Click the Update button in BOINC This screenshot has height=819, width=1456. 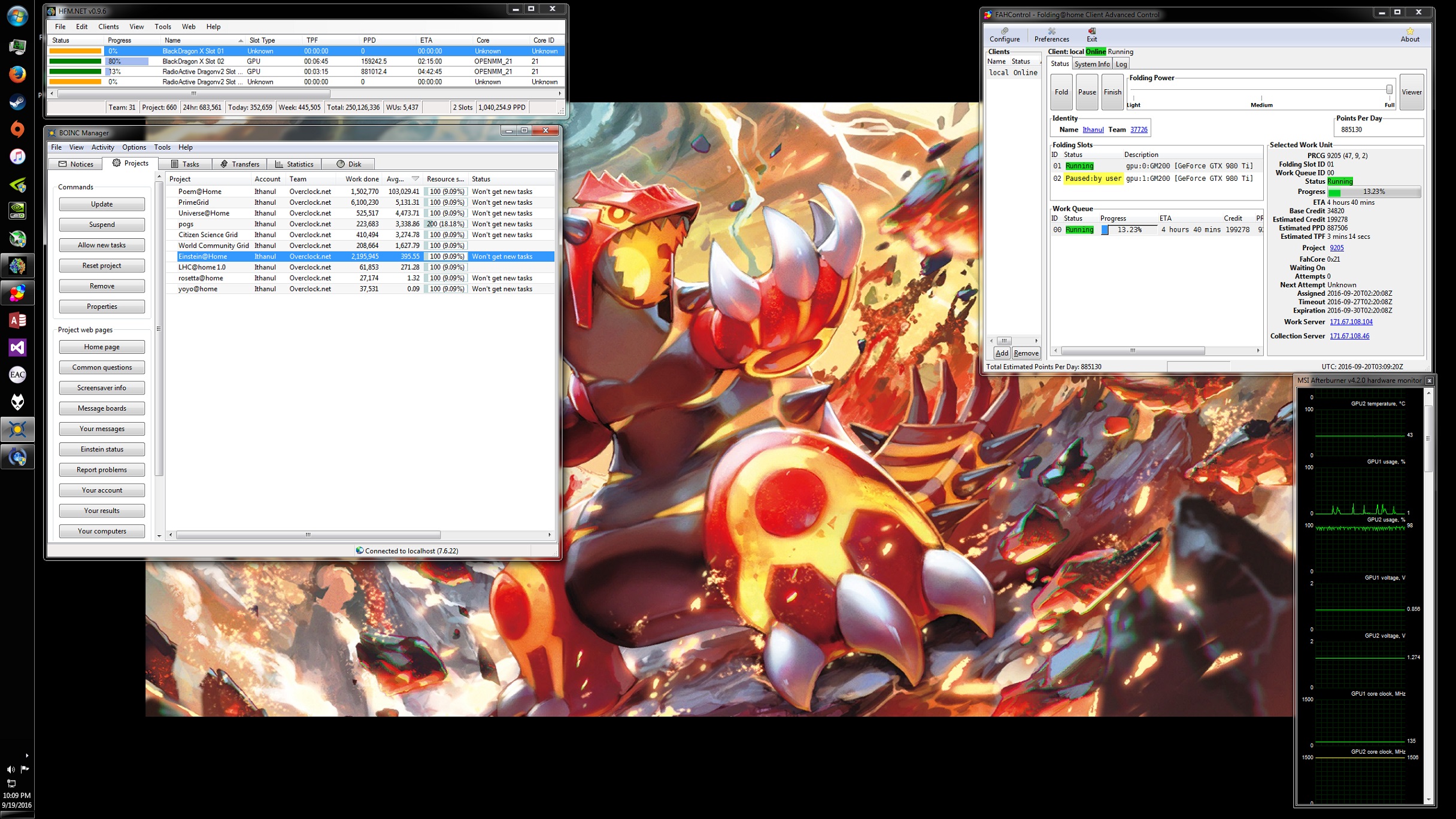102,204
